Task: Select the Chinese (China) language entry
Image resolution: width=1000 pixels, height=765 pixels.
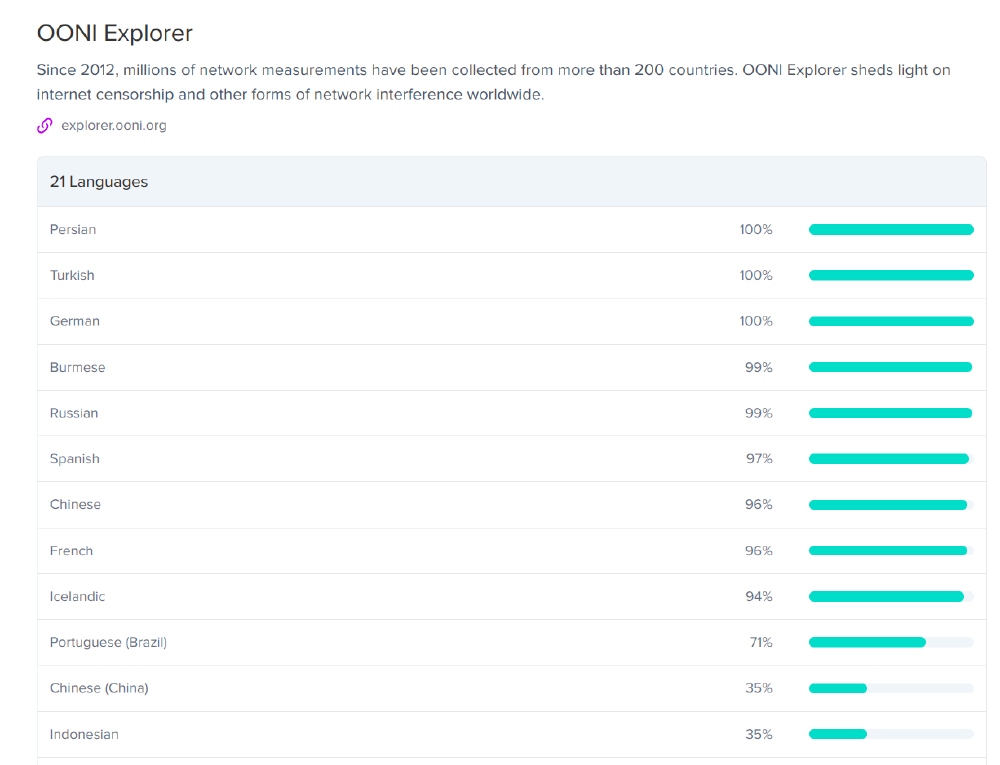Action: [x=99, y=689]
